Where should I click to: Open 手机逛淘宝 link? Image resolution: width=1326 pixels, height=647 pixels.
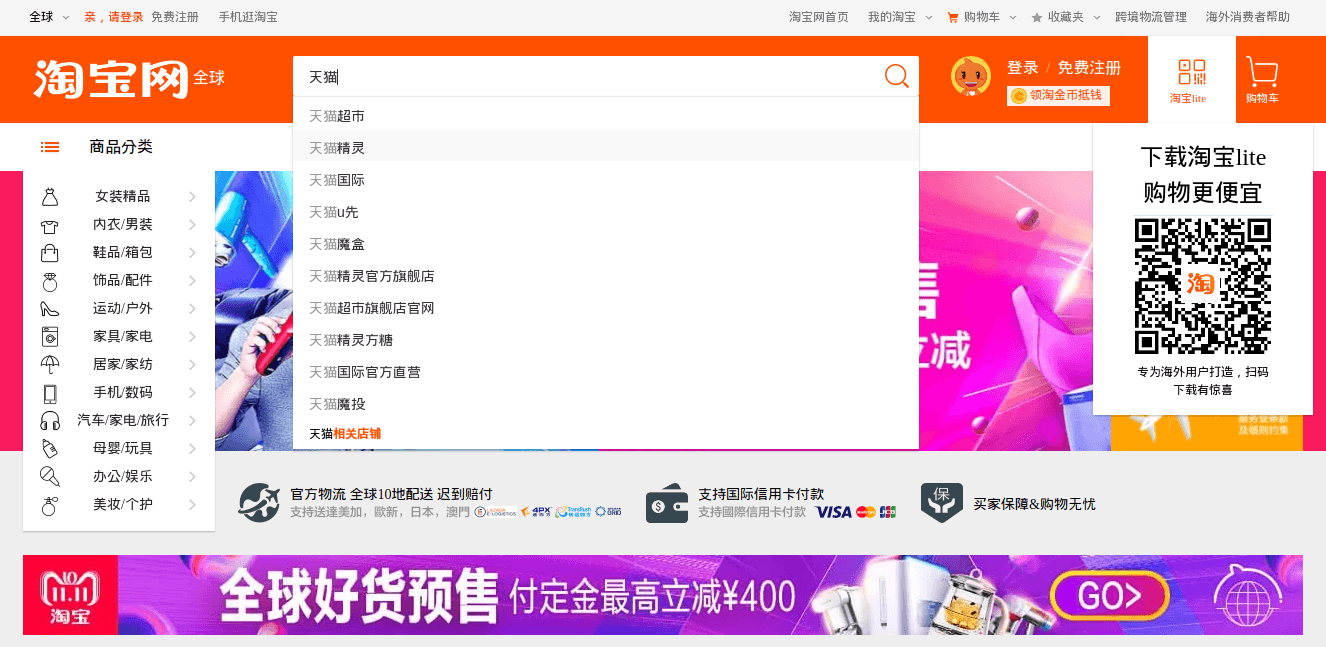tap(248, 17)
